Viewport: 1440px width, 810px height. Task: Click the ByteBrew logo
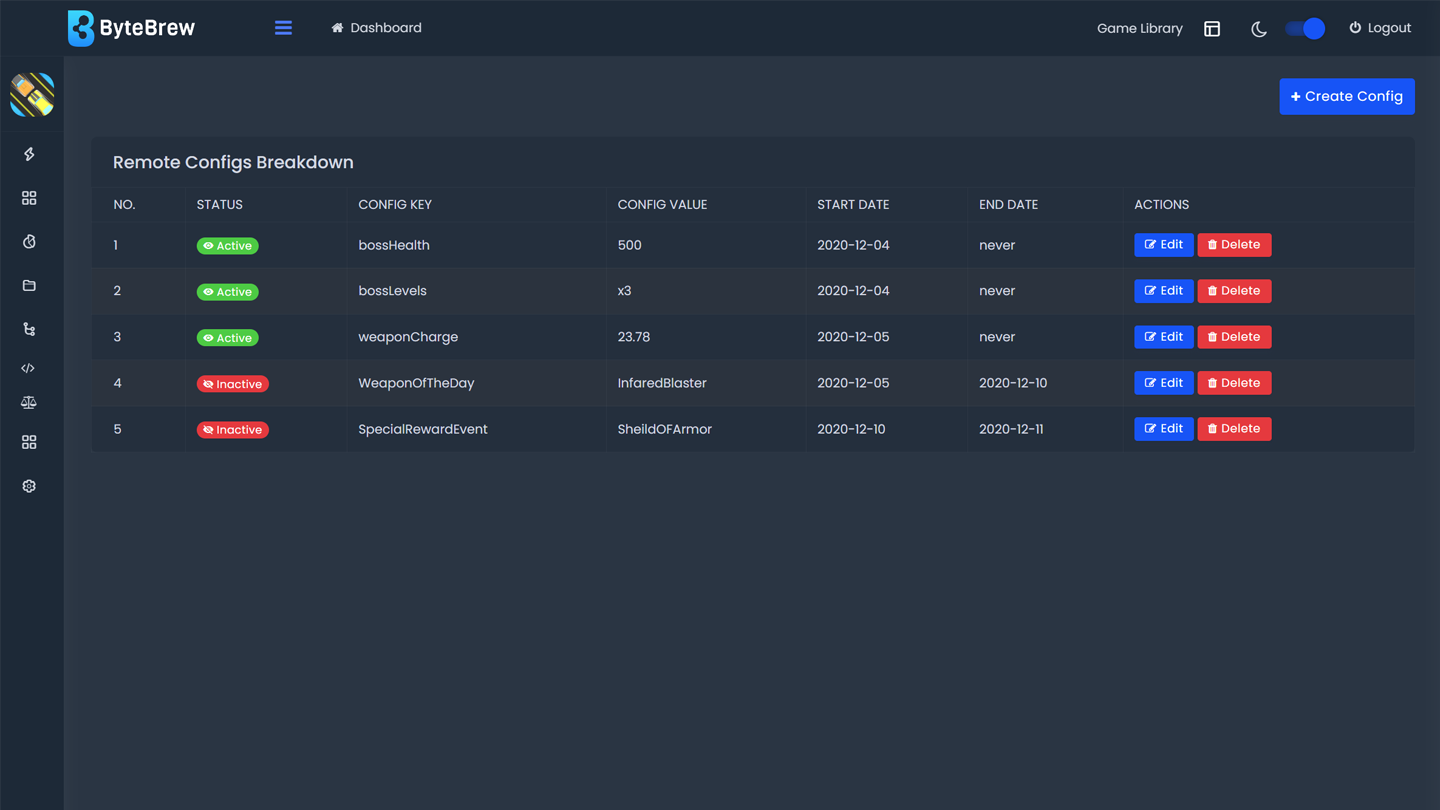(131, 28)
